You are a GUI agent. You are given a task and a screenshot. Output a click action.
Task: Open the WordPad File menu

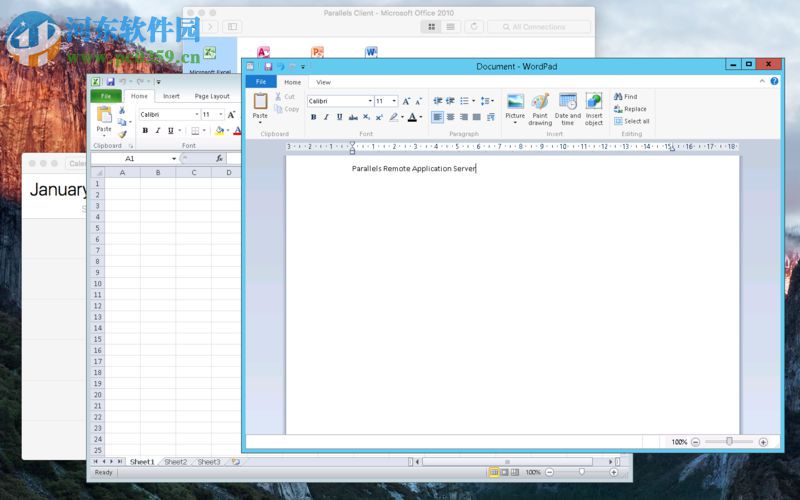pos(261,82)
